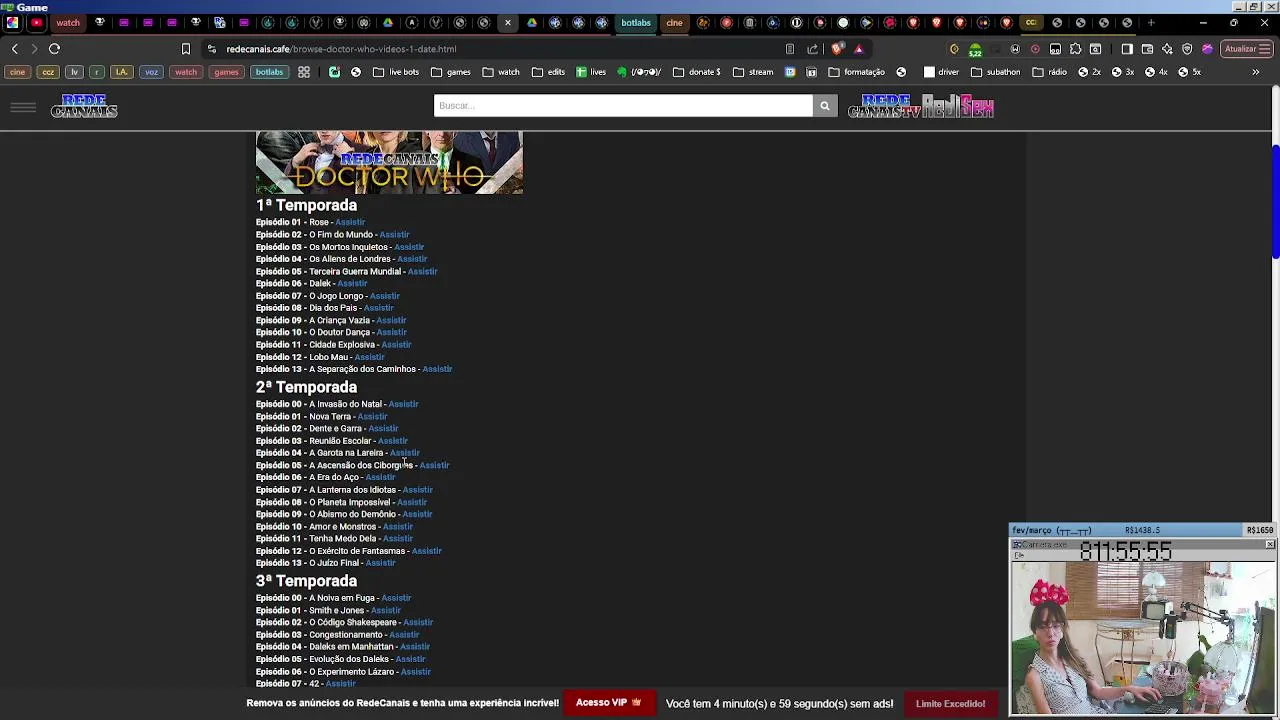1280x720 pixels.
Task: Click Assistir for A Noiva em Fuga
Action: click(396, 598)
